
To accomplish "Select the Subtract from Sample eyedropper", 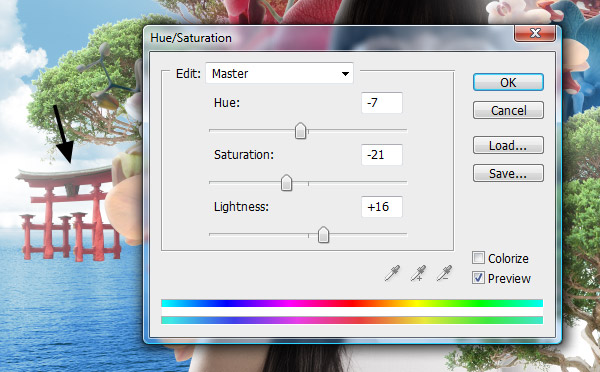I will [x=444, y=273].
